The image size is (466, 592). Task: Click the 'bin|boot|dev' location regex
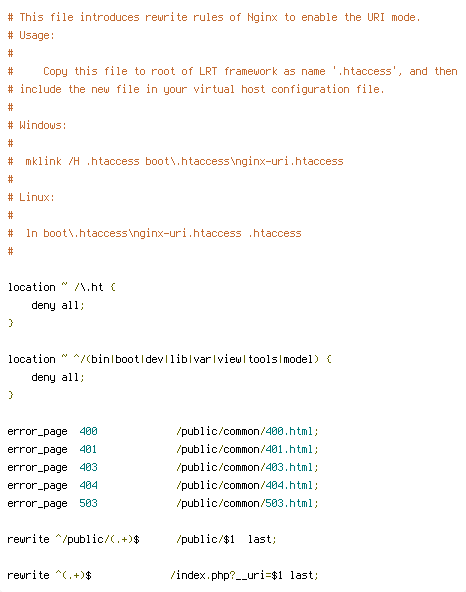(x=197, y=359)
